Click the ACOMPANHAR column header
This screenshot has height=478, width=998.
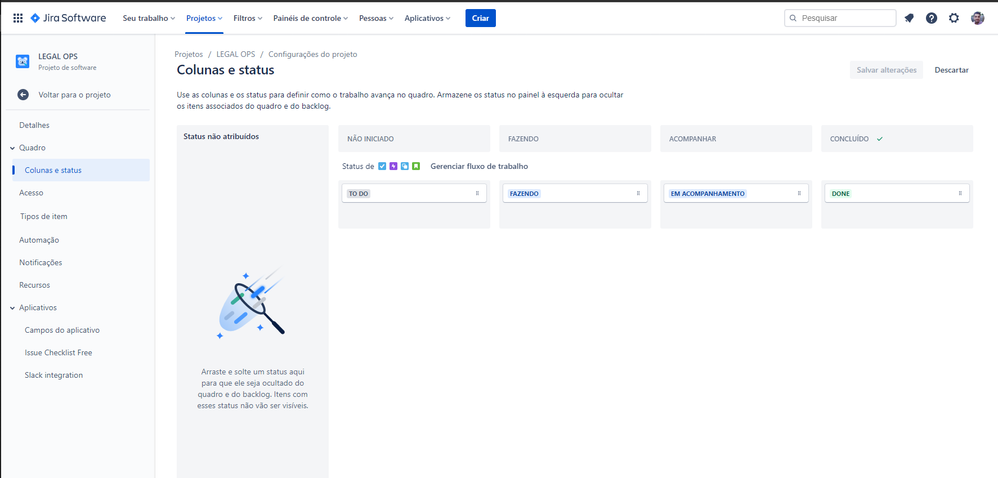[736, 139]
